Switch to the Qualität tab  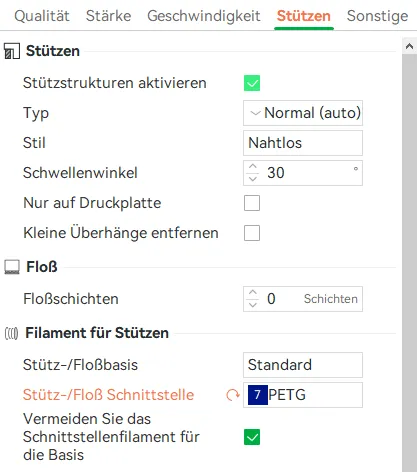(x=42, y=16)
